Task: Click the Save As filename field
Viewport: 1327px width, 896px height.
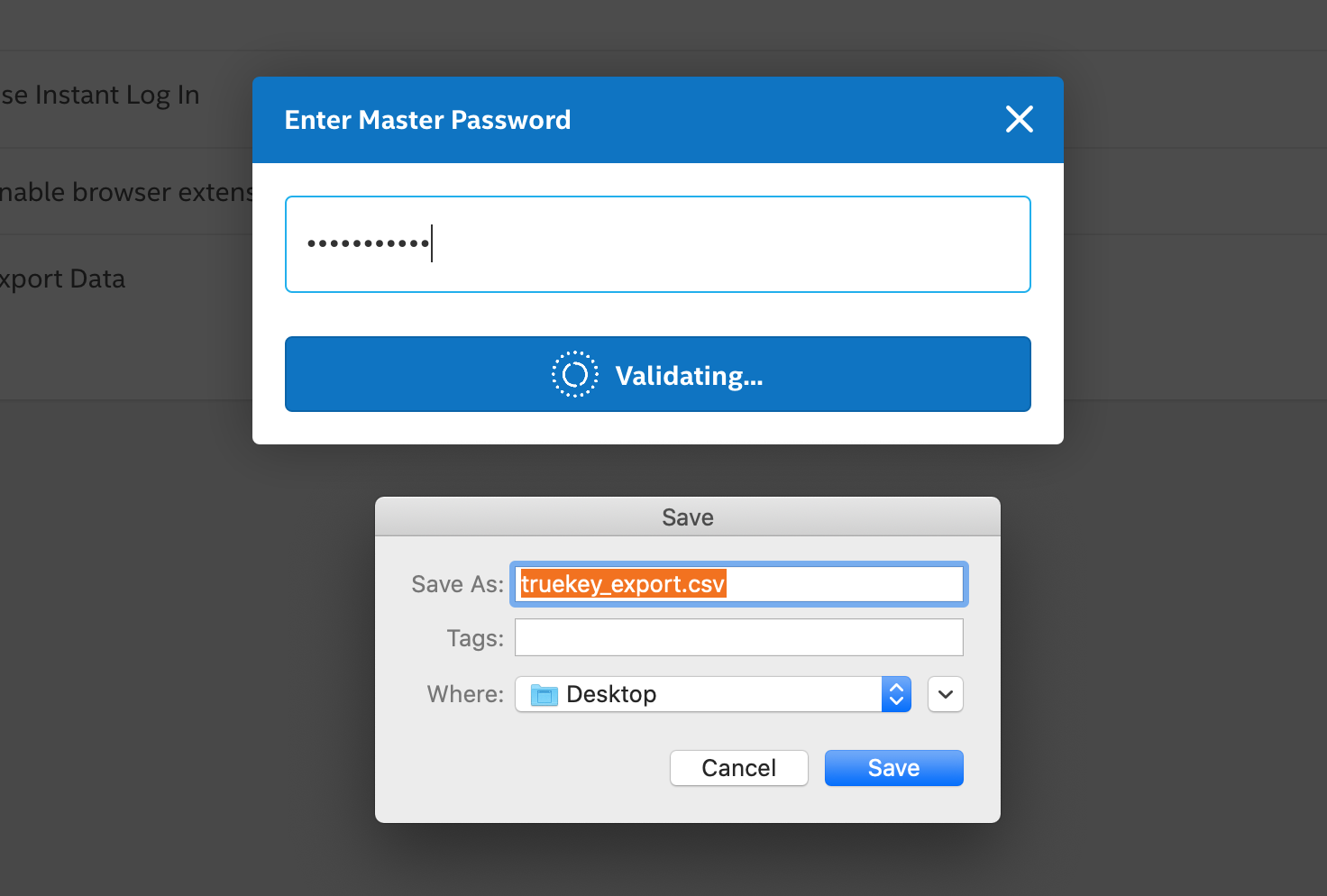Action: [x=738, y=584]
